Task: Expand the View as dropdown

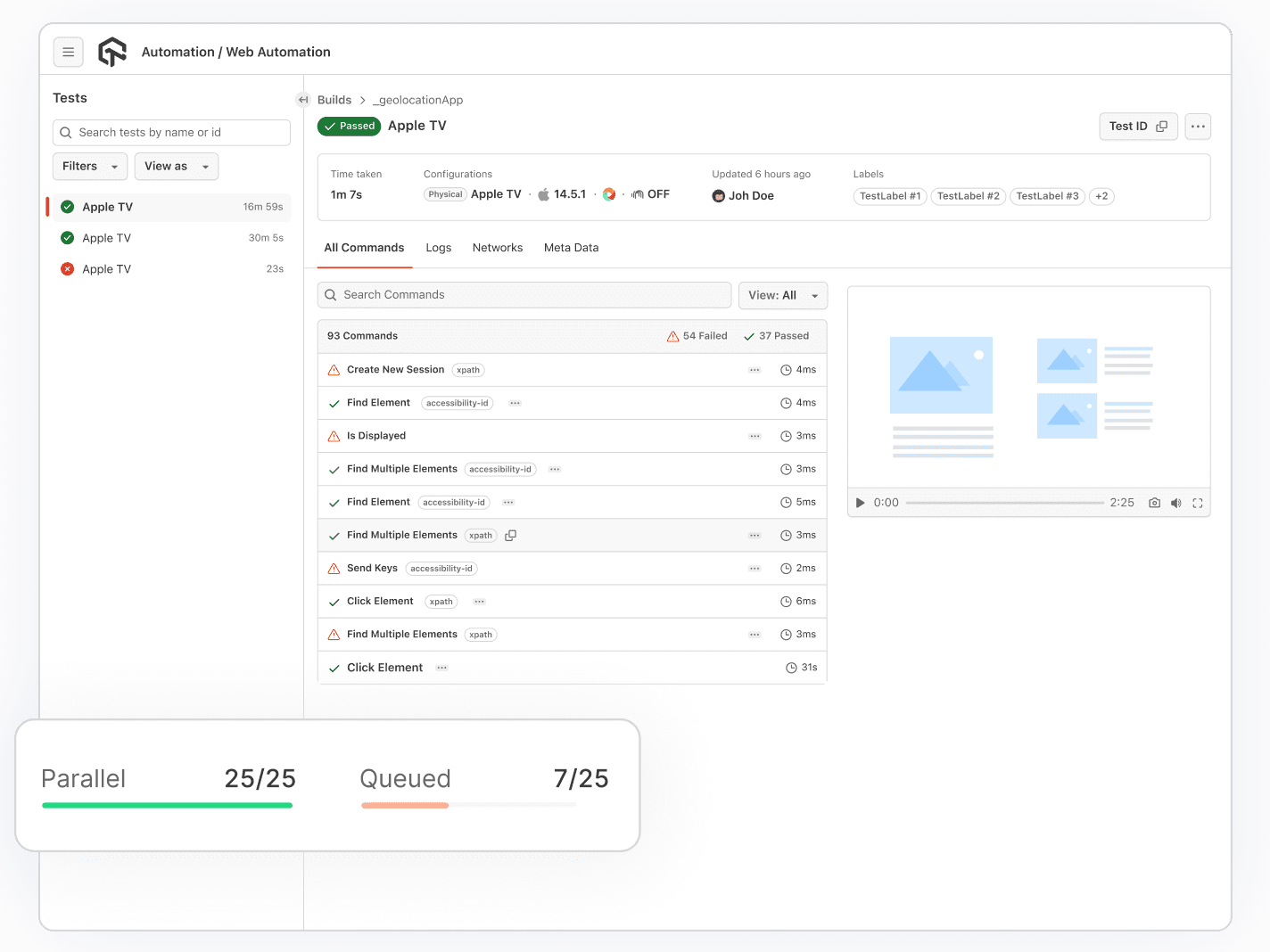Action: (x=176, y=166)
